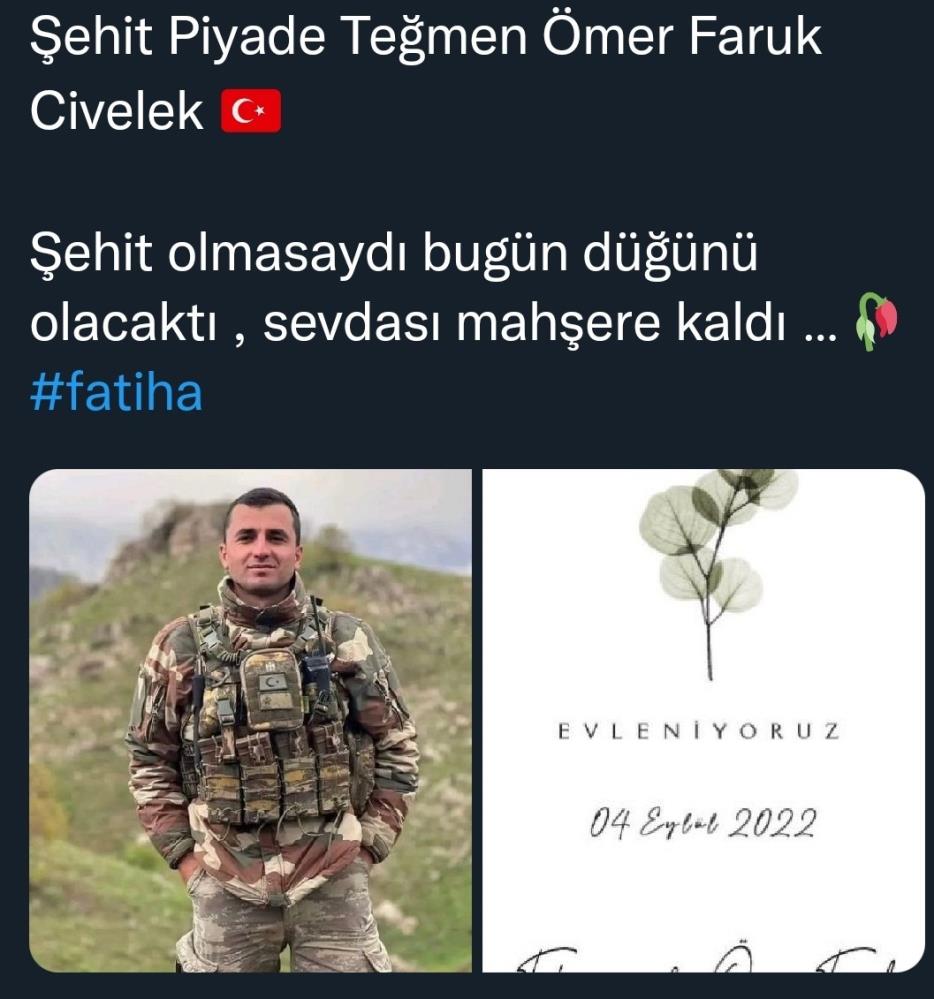The height and width of the screenshot is (999, 934).
Task: Tap the flag patch on vest
Action: 272,683
